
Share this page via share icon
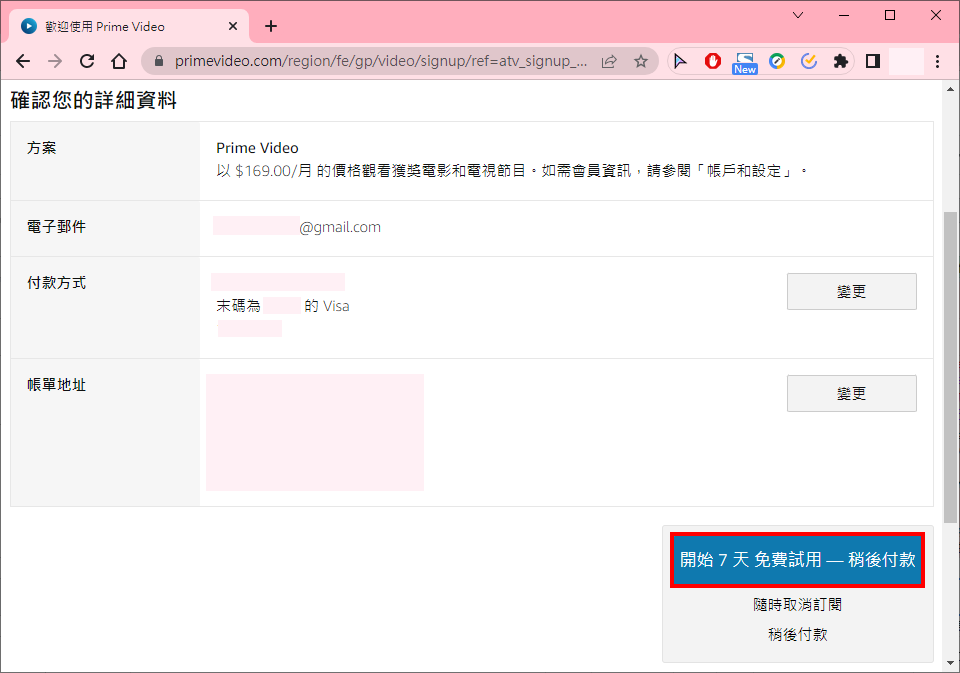pyautogui.click(x=609, y=61)
